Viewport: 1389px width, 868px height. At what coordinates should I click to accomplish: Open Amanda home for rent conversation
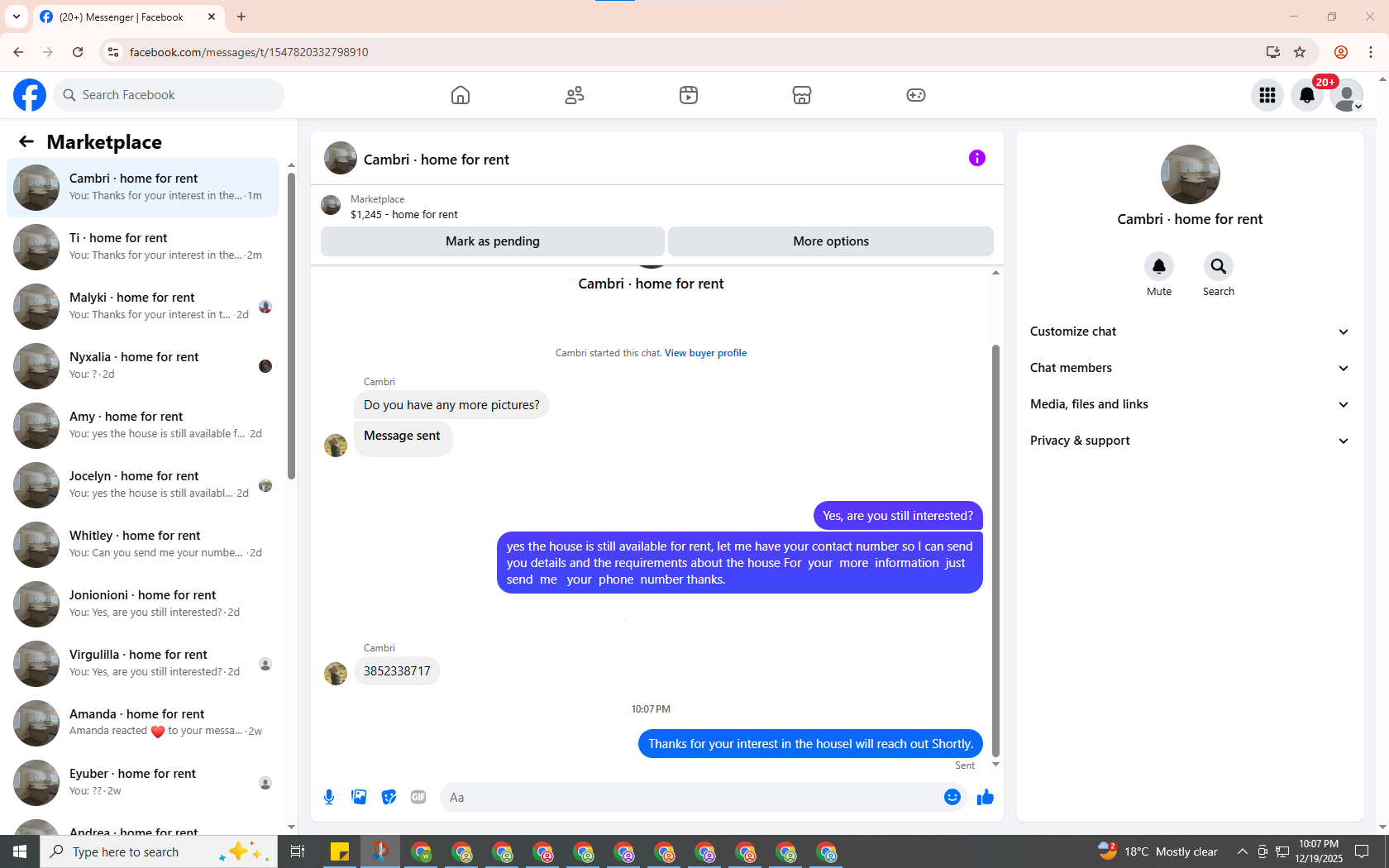pos(143,723)
